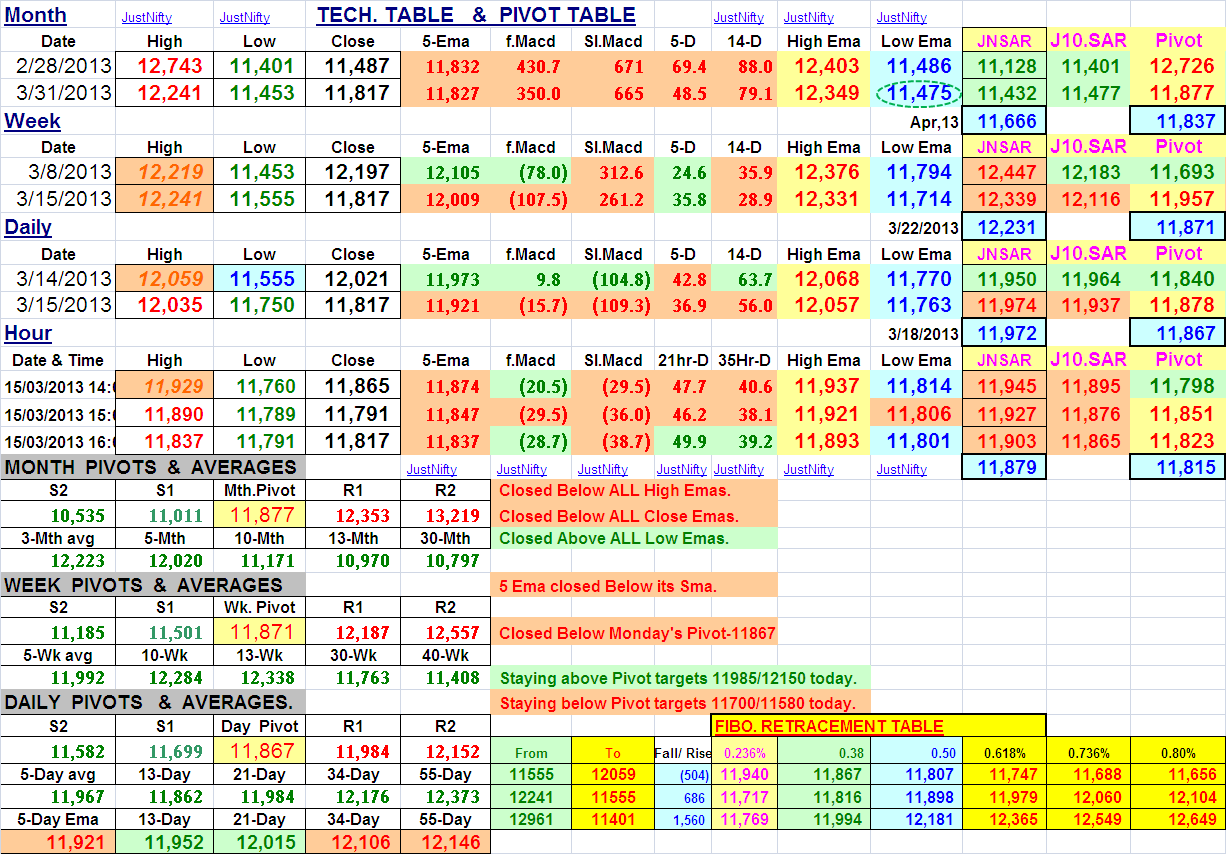Image resolution: width=1226 pixels, height=854 pixels.
Task: Click the MONTH PIVOTS & AVERAGES header
Action: [151, 467]
